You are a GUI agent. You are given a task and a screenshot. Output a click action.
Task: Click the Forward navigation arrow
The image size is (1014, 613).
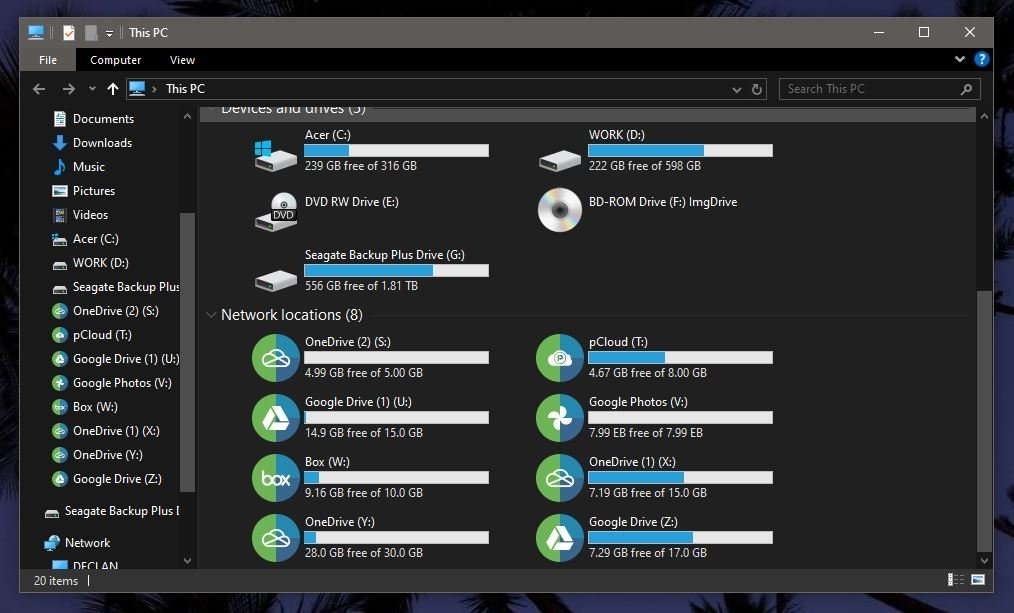(x=68, y=89)
